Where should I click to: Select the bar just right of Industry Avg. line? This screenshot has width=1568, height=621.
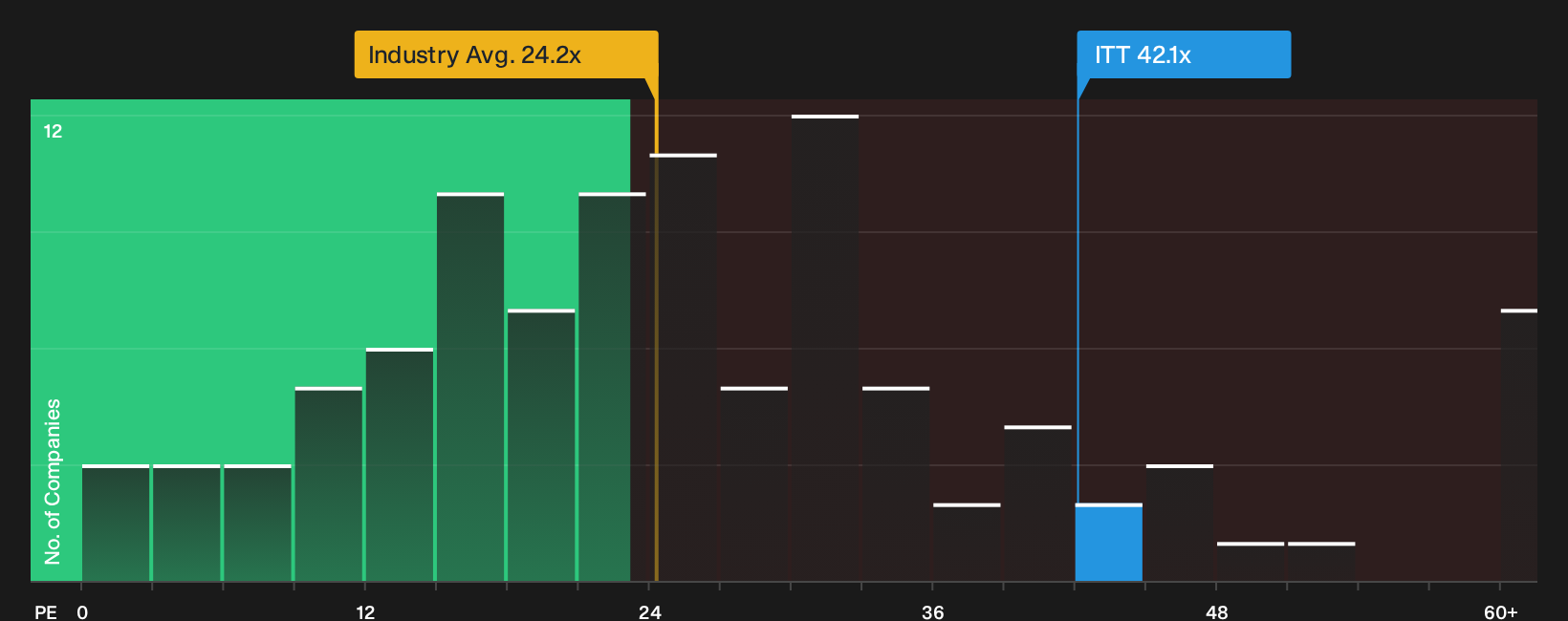point(684,367)
